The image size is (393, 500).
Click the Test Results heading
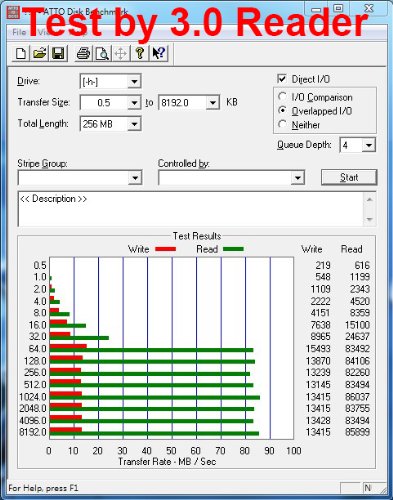[197, 236]
